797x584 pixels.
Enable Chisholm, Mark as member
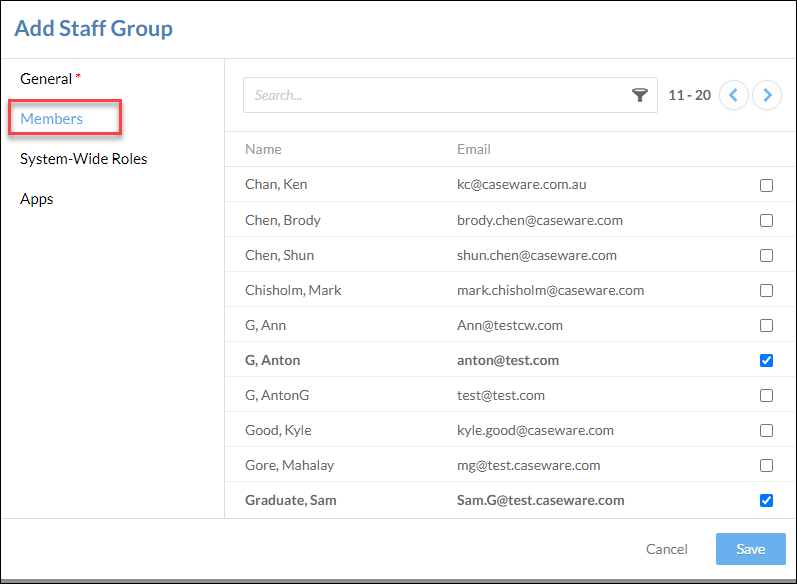pos(766,290)
